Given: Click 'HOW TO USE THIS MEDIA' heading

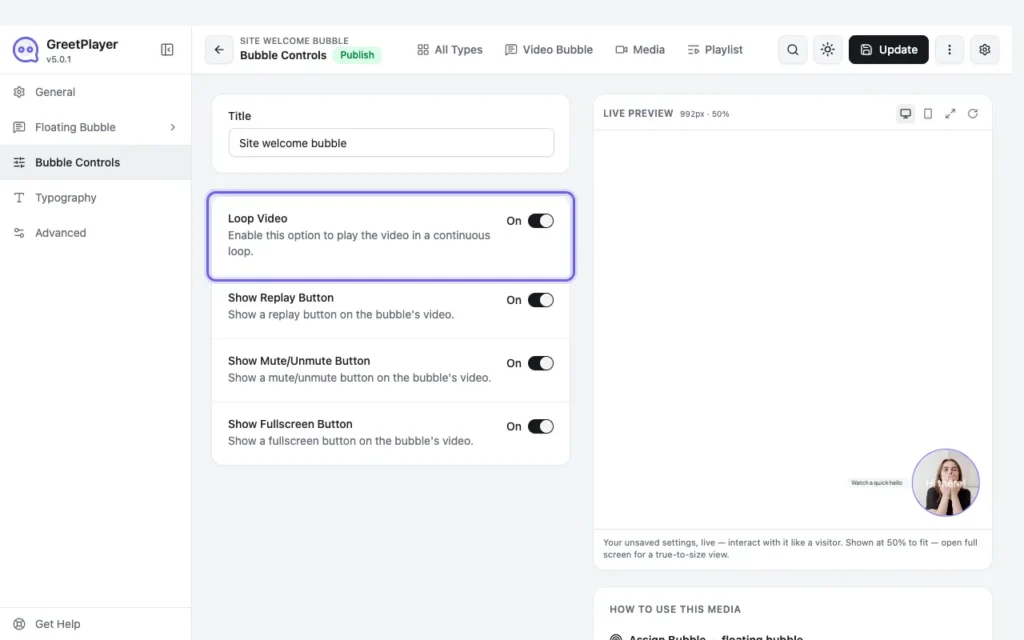Looking at the screenshot, I should click(x=675, y=609).
